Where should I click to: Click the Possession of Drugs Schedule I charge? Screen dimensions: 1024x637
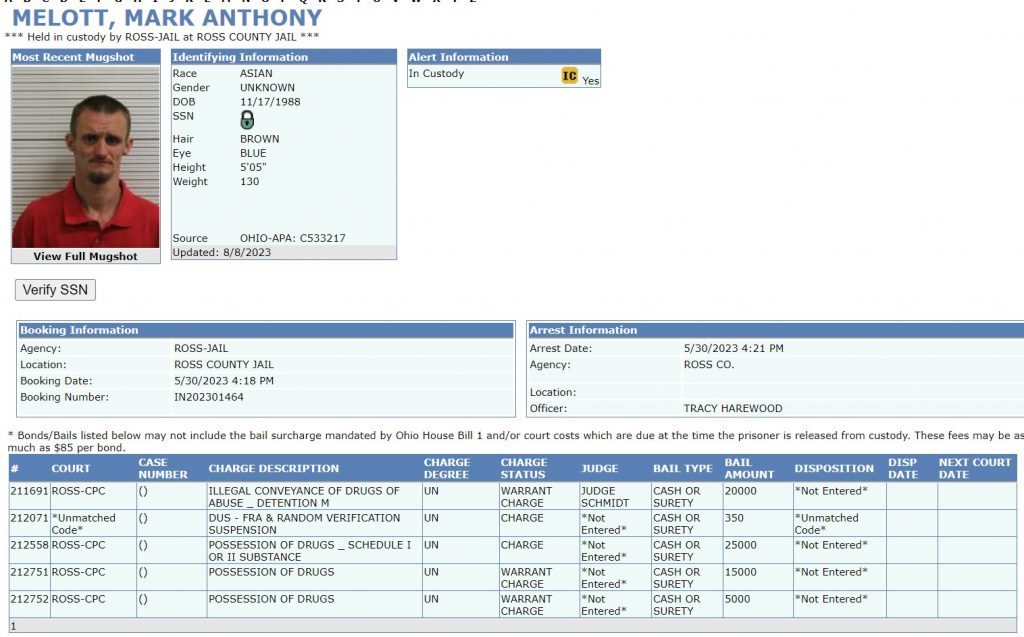point(310,551)
